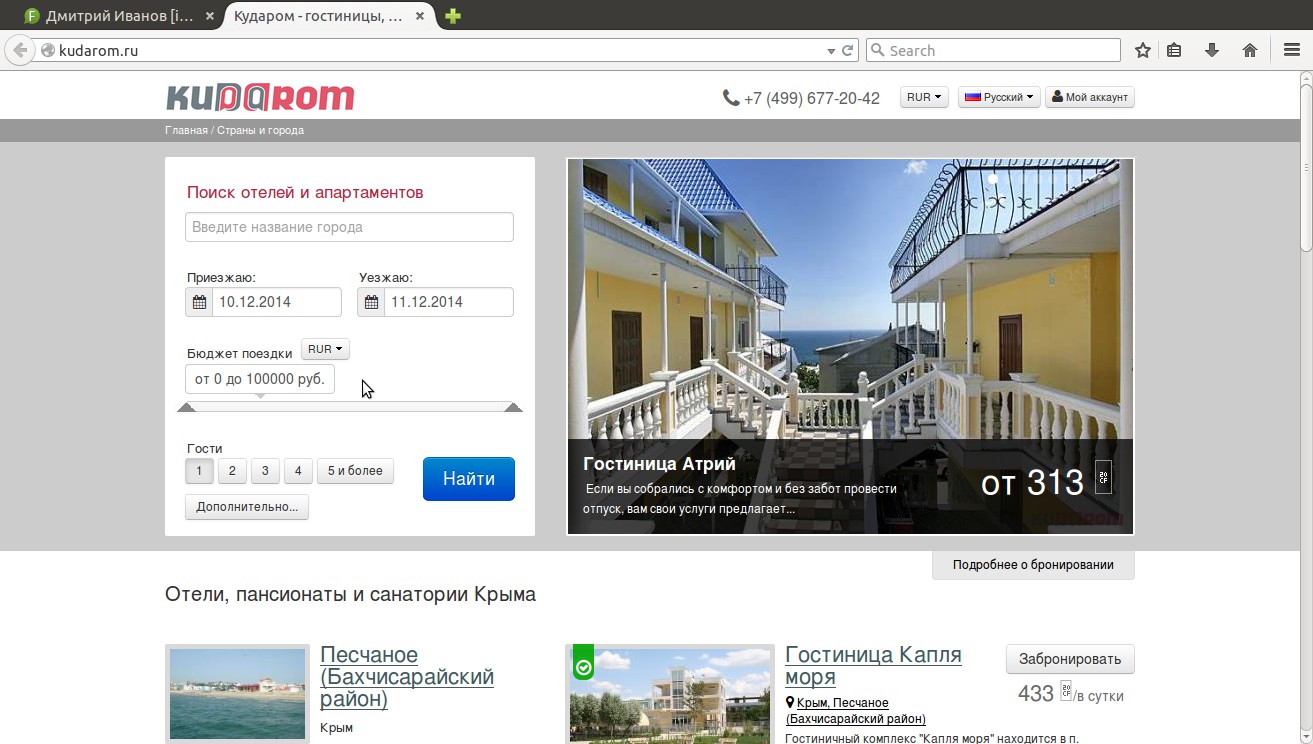Click the browser Search field
Image resolution: width=1313 pixels, height=744 pixels.
point(993,50)
